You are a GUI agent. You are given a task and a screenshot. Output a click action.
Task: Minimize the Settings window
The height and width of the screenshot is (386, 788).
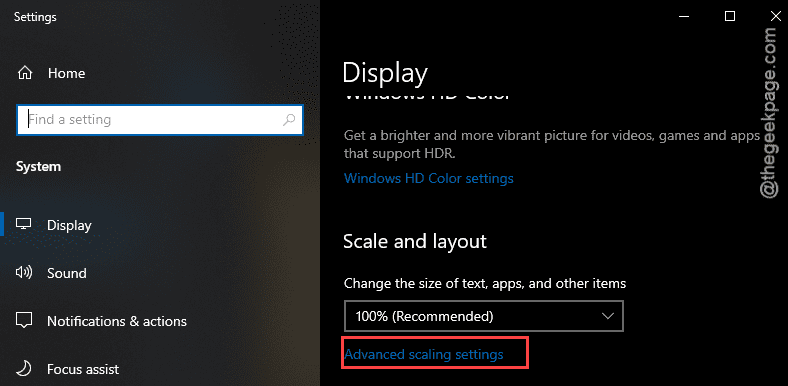(683, 17)
